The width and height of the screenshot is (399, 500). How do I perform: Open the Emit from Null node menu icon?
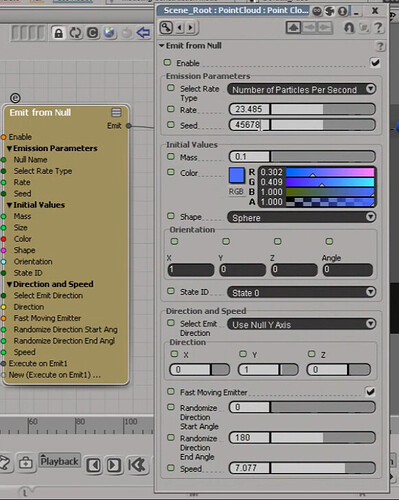tap(116, 112)
